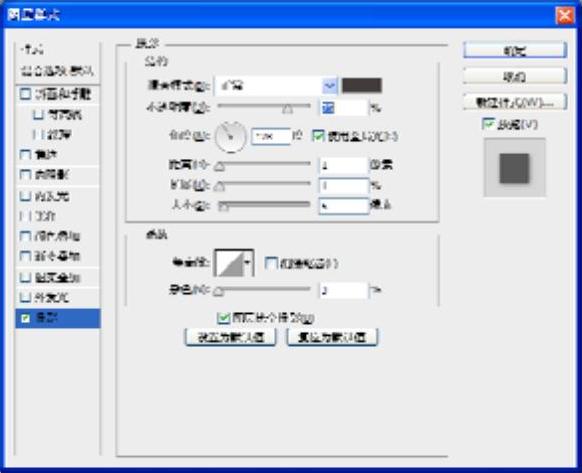Select the highlighted Drop Shadow entry

[58, 318]
